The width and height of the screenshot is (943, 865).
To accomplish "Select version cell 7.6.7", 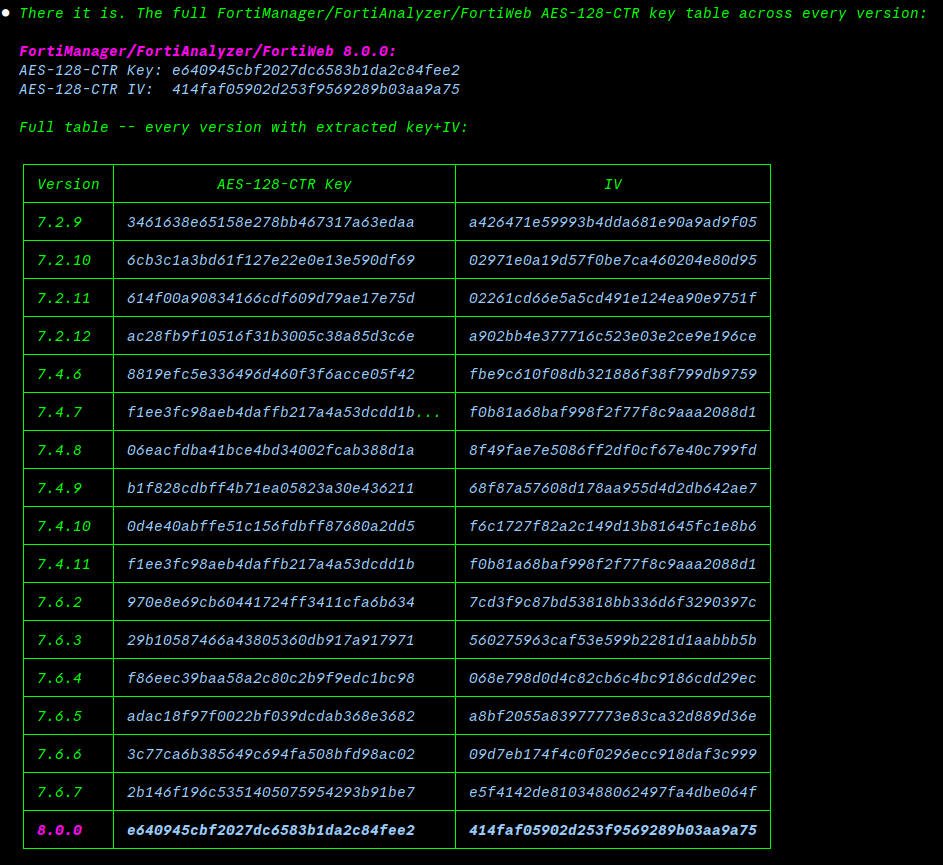I will pos(60,792).
